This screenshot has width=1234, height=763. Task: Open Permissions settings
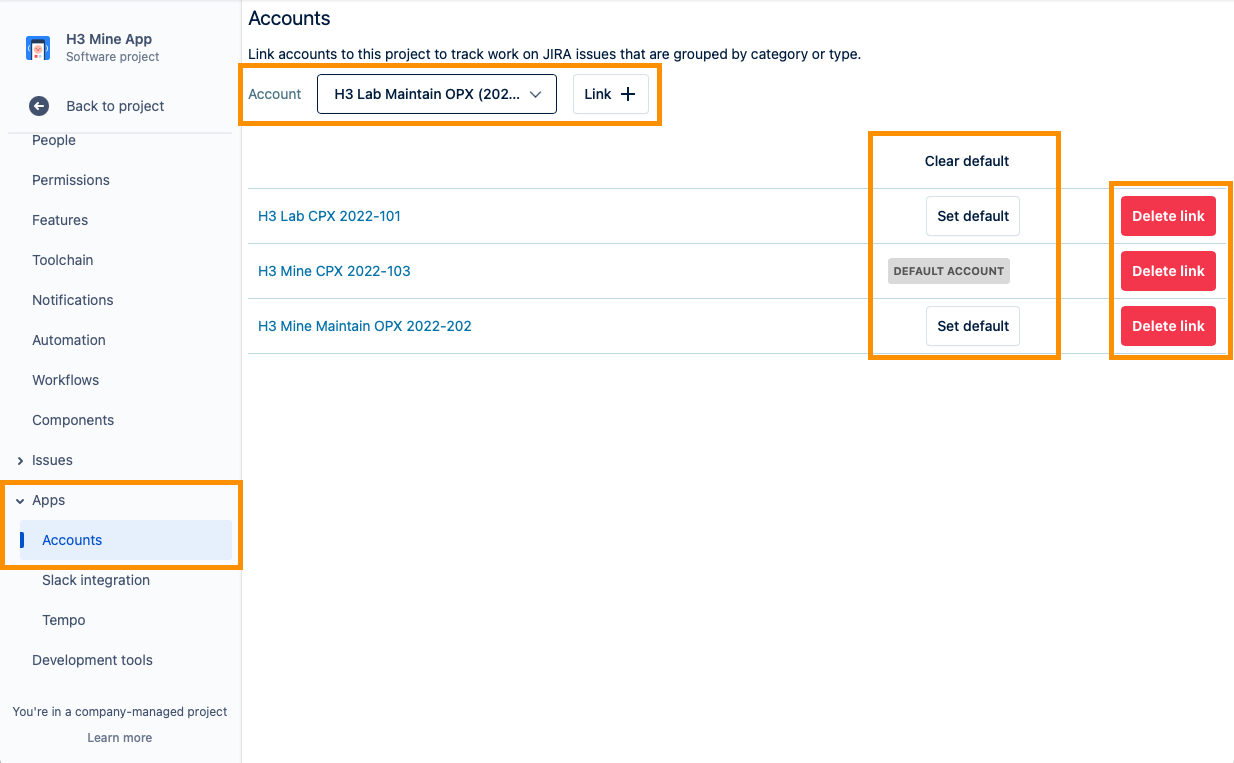click(x=71, y=180)
